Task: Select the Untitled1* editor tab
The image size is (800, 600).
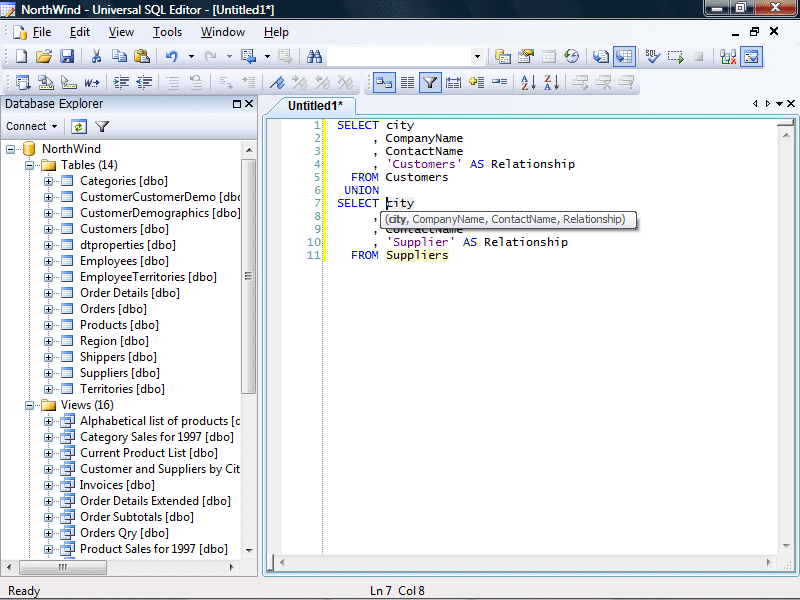Action: (315, 106)
